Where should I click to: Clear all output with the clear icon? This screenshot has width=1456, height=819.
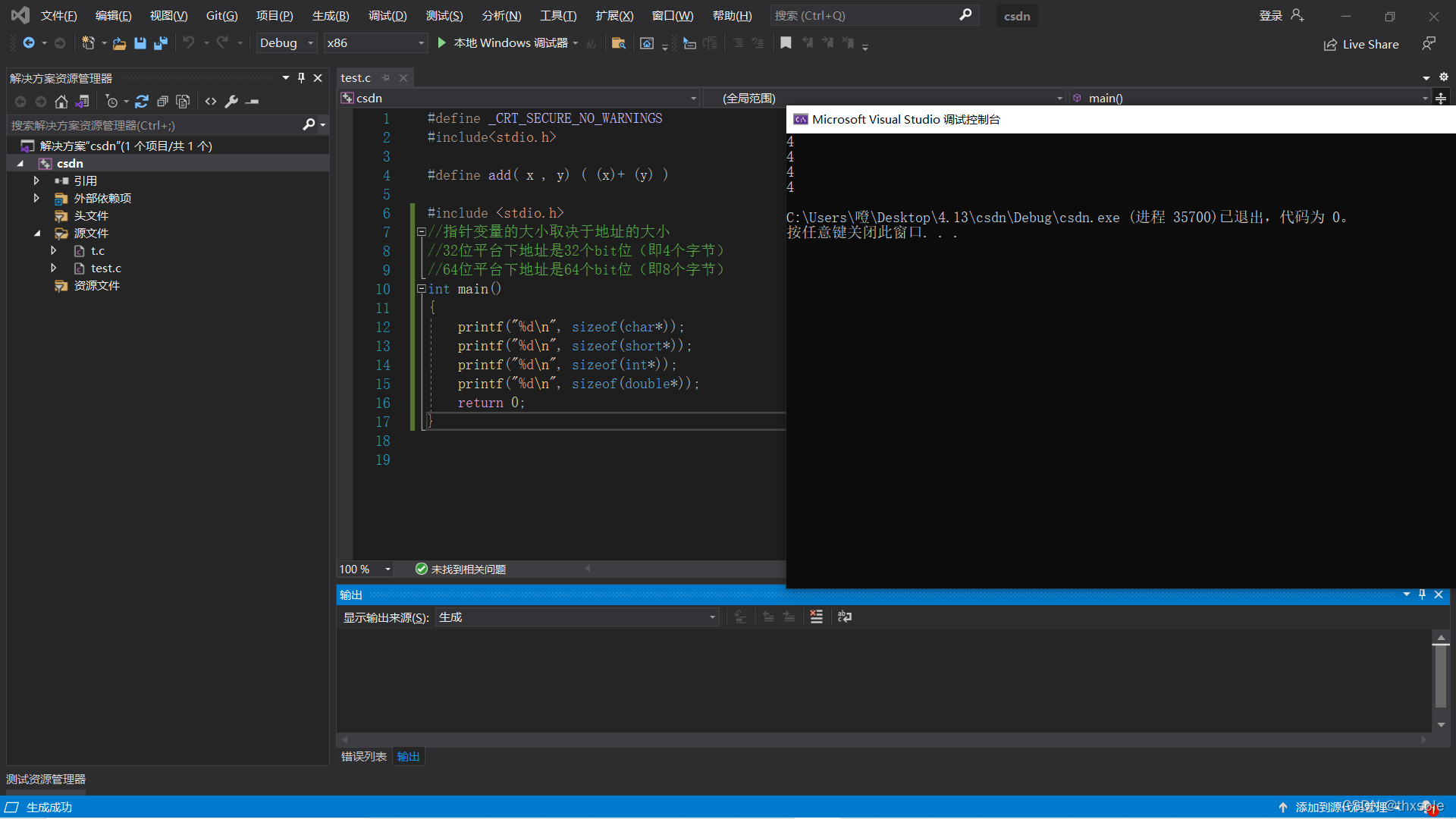coord(816,617)
